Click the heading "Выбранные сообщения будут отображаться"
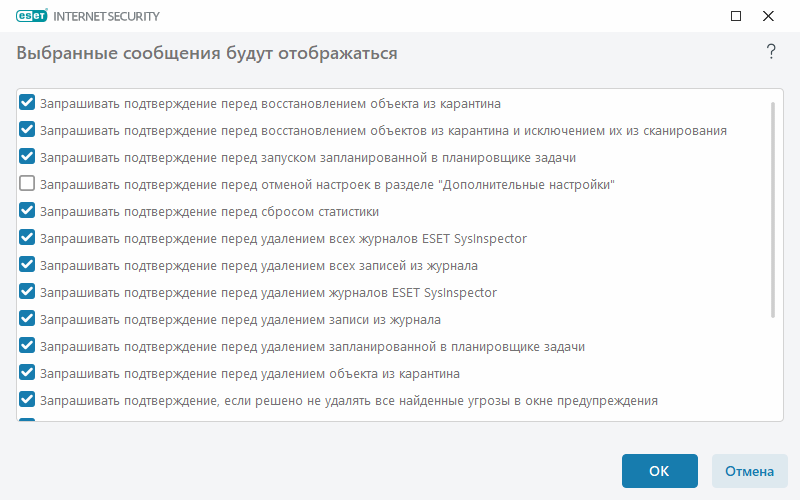This screenshot has height=500, width=800. 207,53
